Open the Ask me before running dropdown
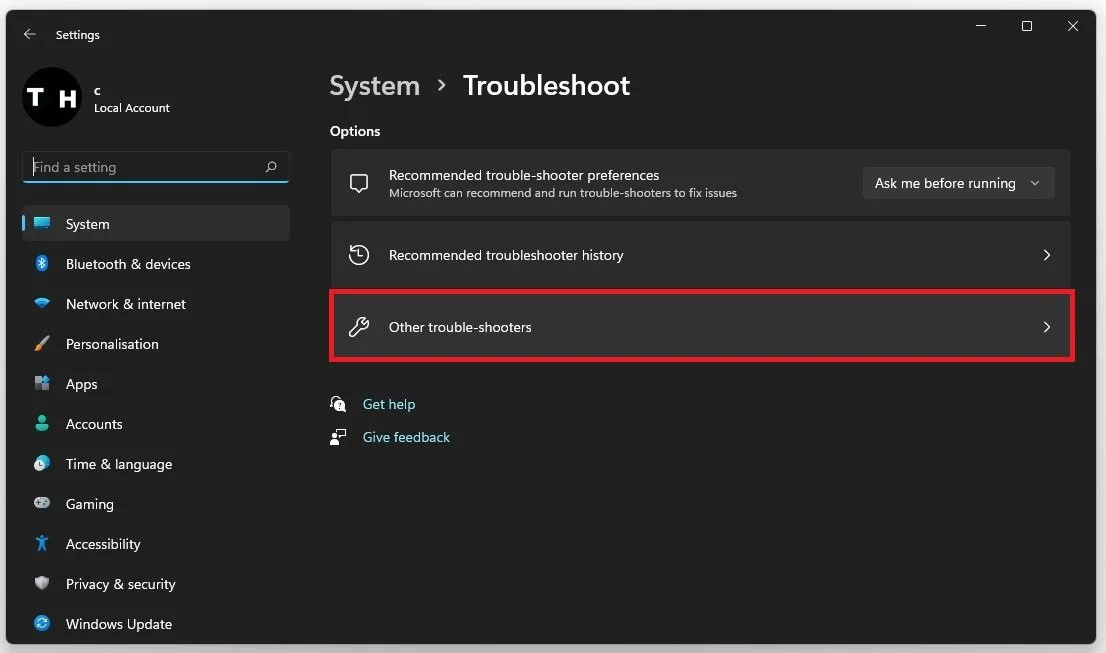The image size is (1106, 653). coord(959,183)
